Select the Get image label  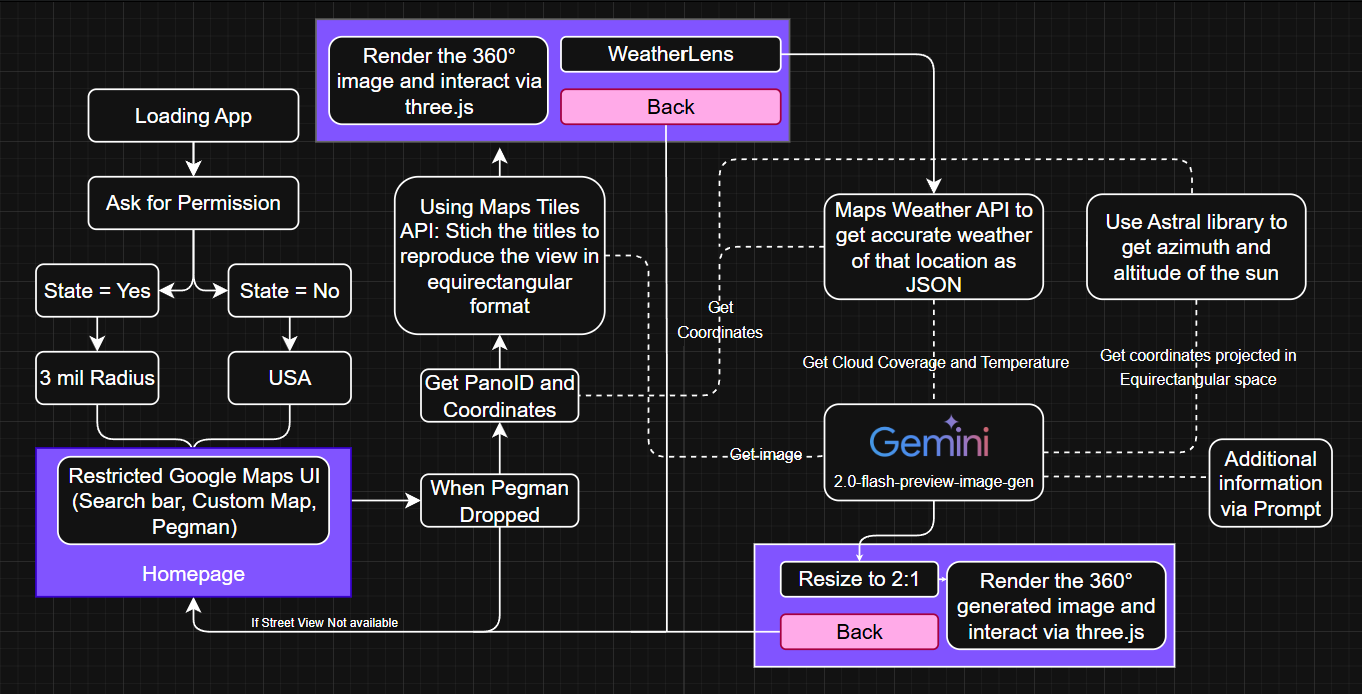766,454
